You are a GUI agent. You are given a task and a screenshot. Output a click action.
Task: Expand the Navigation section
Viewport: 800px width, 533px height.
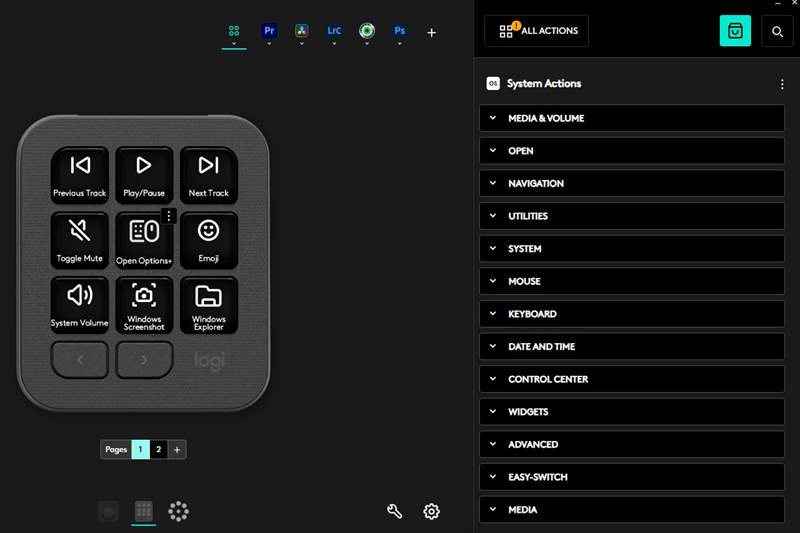click(632, 184)
